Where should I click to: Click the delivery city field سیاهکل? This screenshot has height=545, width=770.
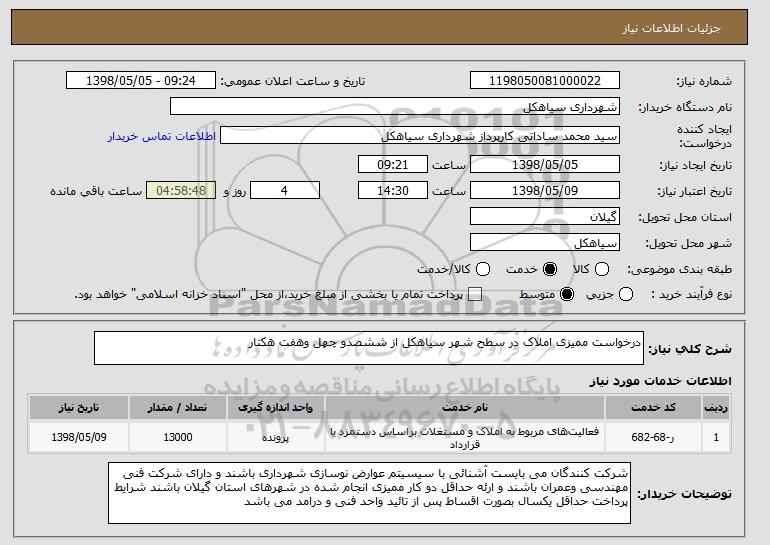point(545,243)
